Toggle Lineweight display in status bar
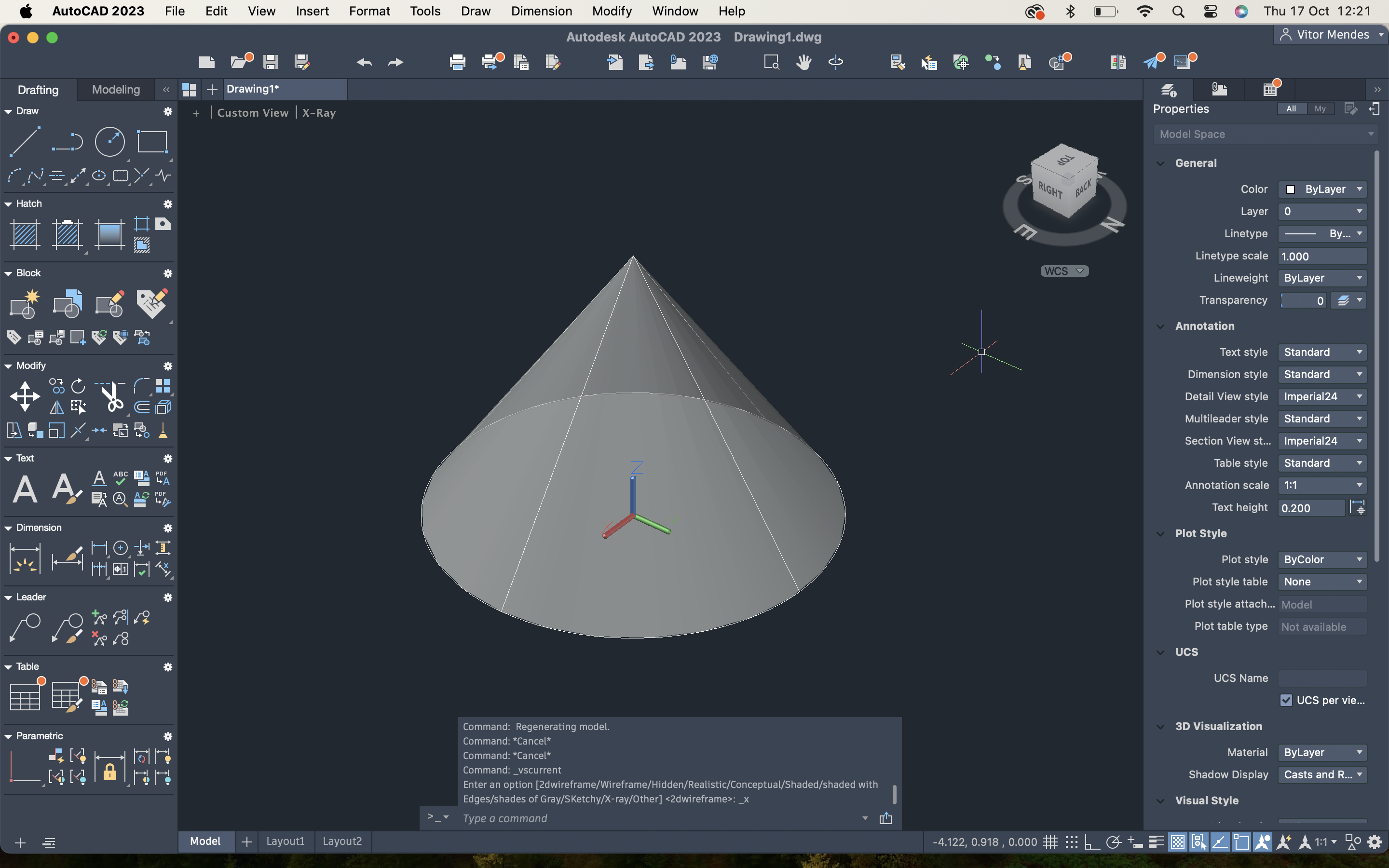1389x868 pixels. pos(1156,842)
